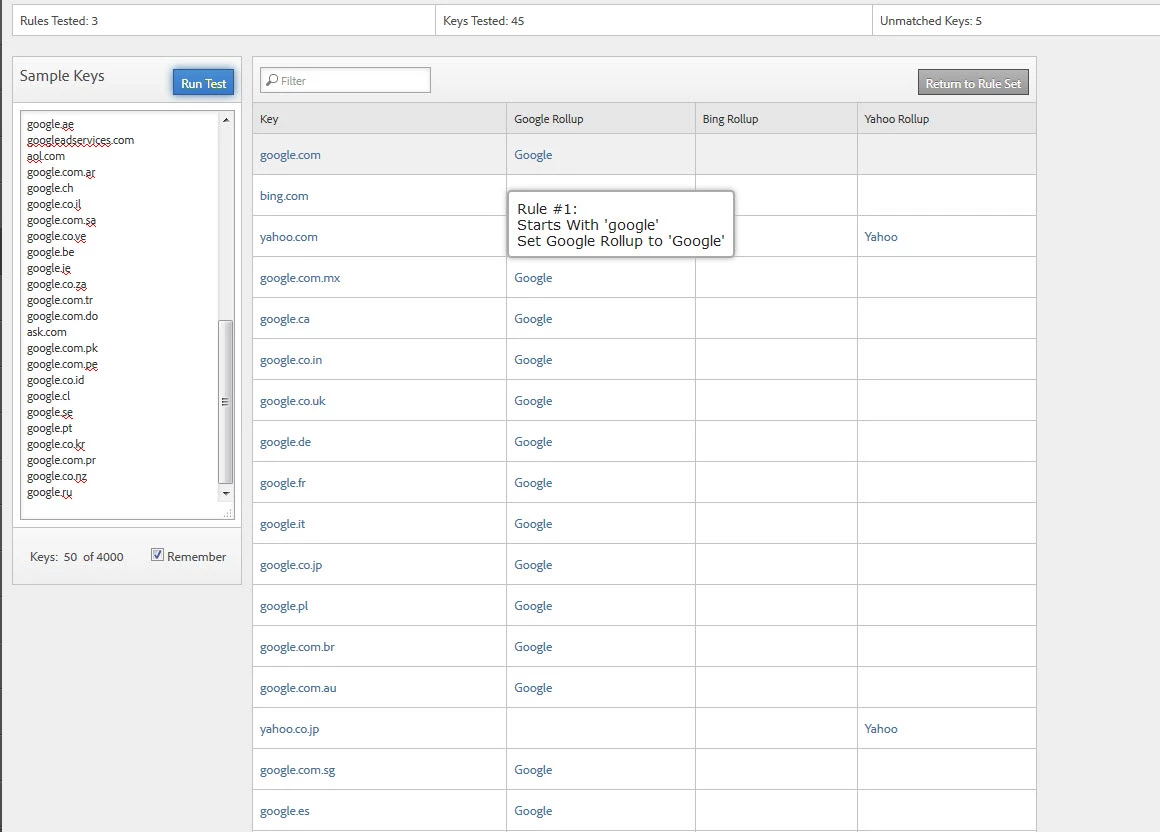Click Yahoo value in yahoo.com row
Image resolution: width=1160 pixels, height=832 pixels.
881,237
